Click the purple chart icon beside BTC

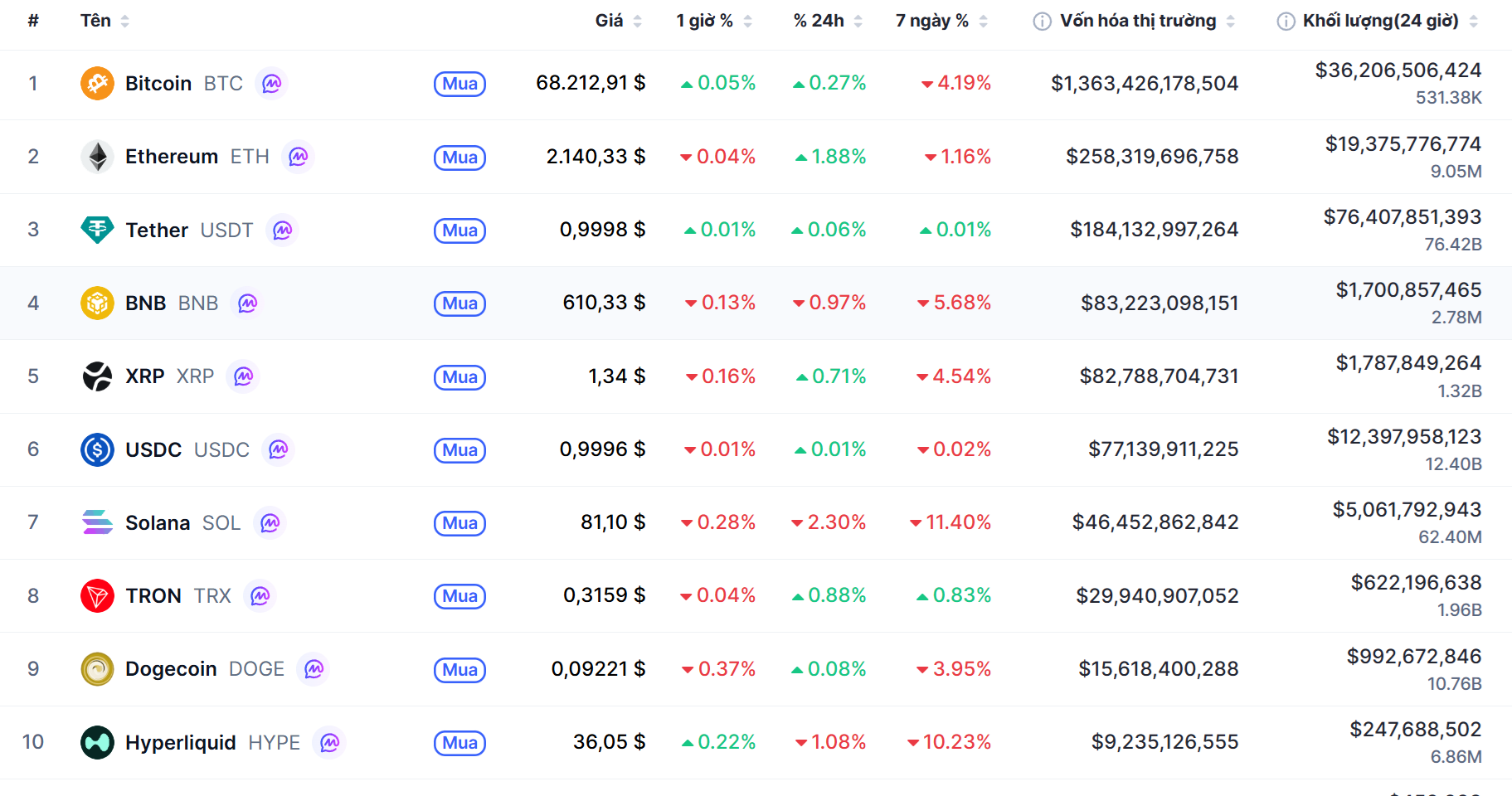[271, 84]
